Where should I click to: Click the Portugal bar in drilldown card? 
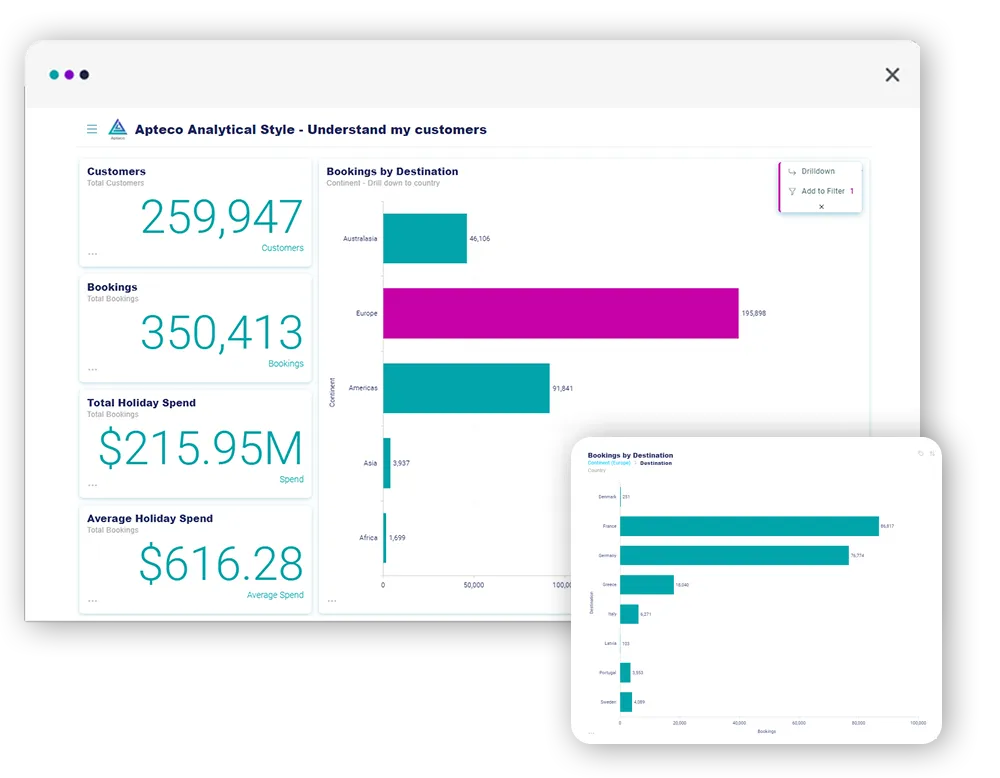point(625,673)
